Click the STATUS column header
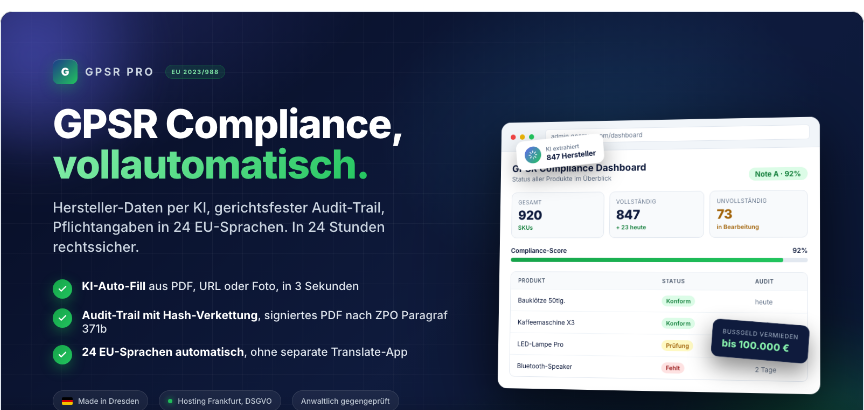The image size is (864, 410). tap(673, 281)
